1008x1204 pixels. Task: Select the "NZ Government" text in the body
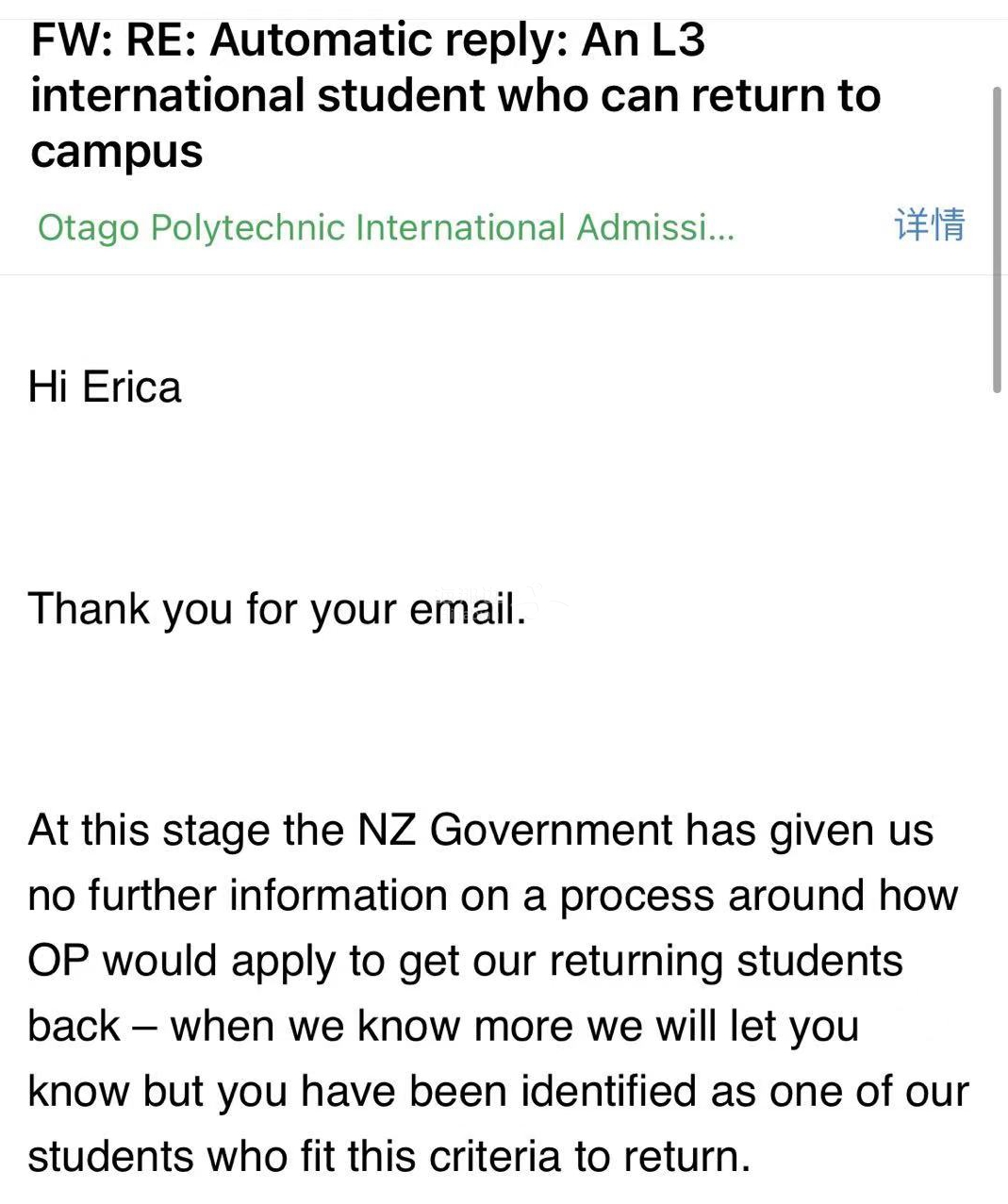(513, 831)
